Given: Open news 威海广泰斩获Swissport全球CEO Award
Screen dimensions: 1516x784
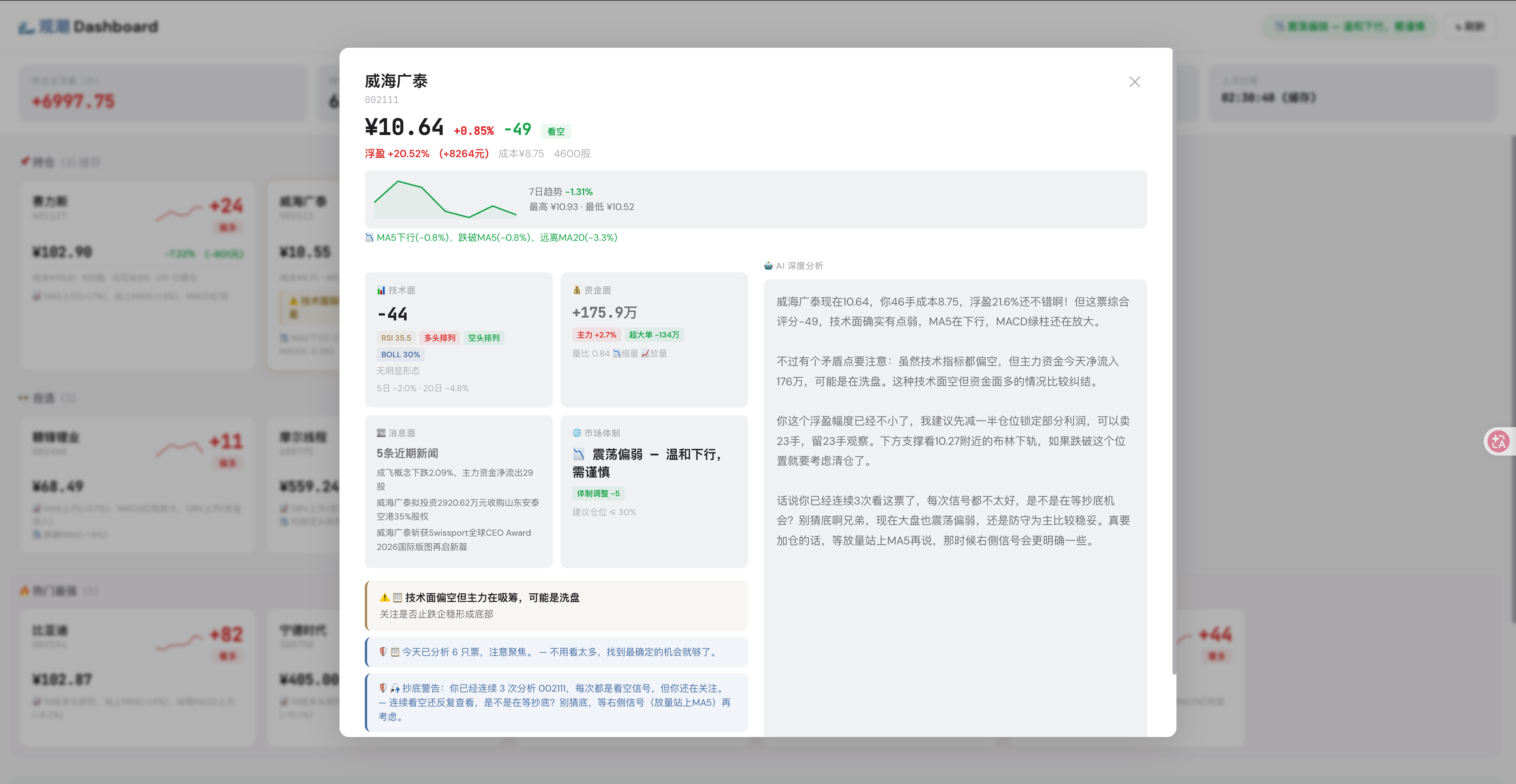Looking at the screenshot, I should point(454,540).
